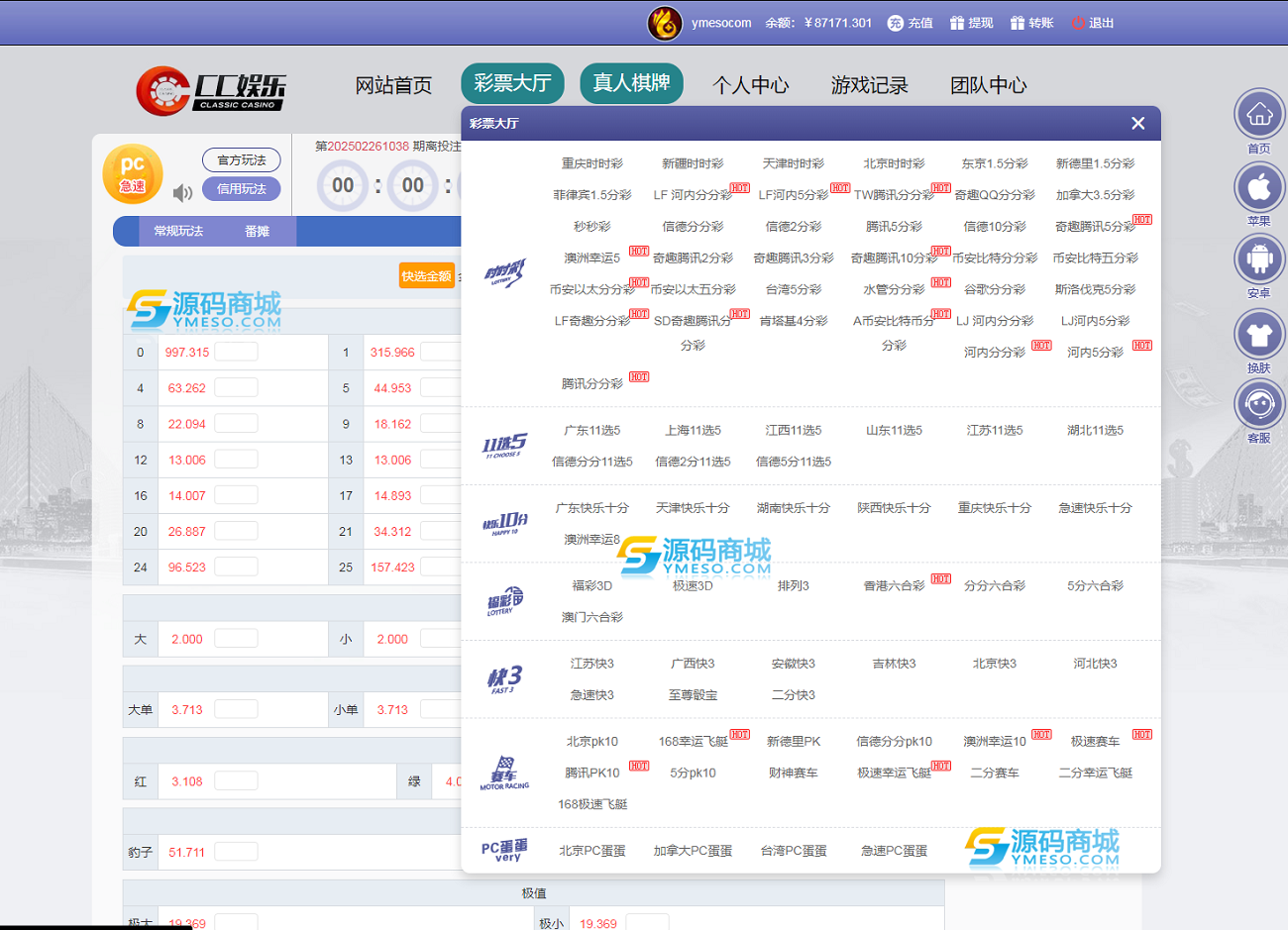Switch to 番摊 tab
1288x930 pixels.
[x=257, y=231]
